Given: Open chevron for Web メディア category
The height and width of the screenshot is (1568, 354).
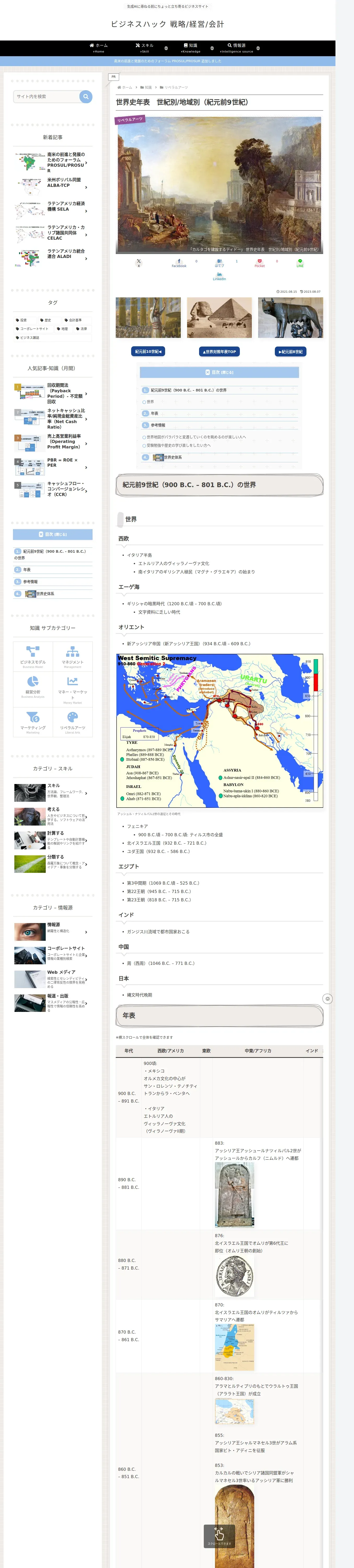Looking at the screenshot, I should point(86,979).
